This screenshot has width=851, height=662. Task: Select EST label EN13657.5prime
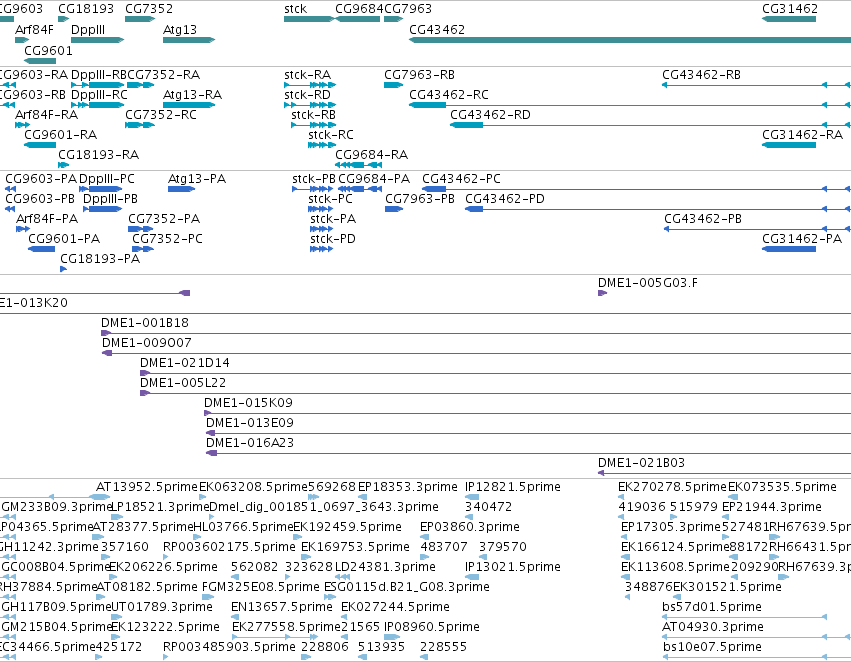[x=281, y=607]
